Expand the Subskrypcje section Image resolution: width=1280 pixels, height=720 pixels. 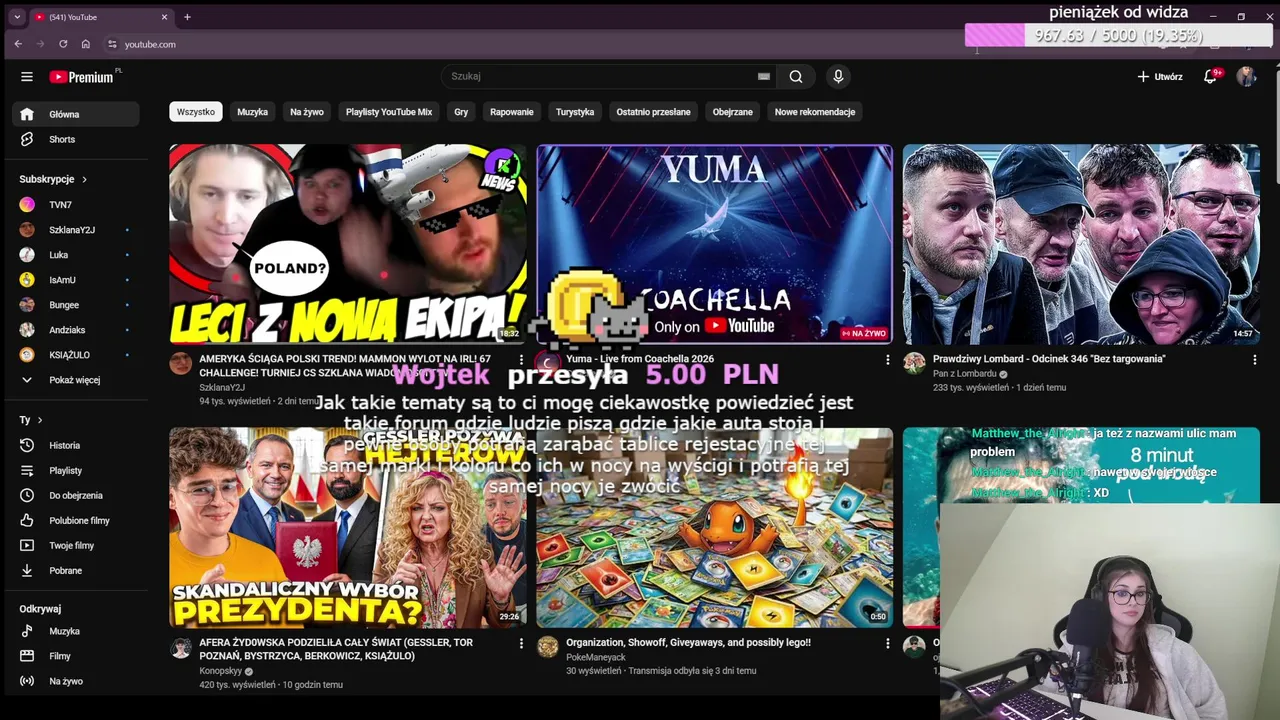click(54, 179)
